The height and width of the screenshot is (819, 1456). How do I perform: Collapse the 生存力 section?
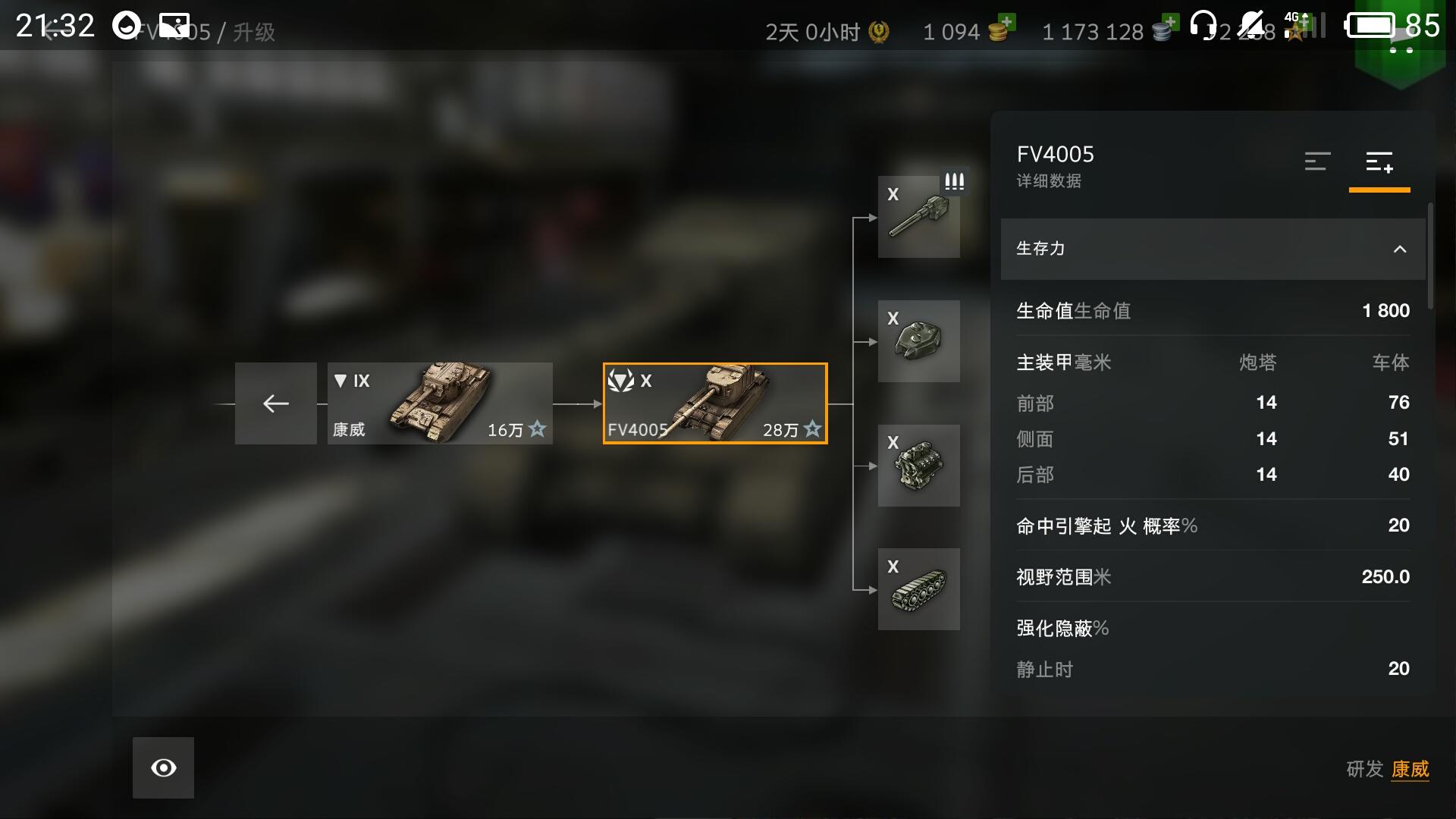1400,249
